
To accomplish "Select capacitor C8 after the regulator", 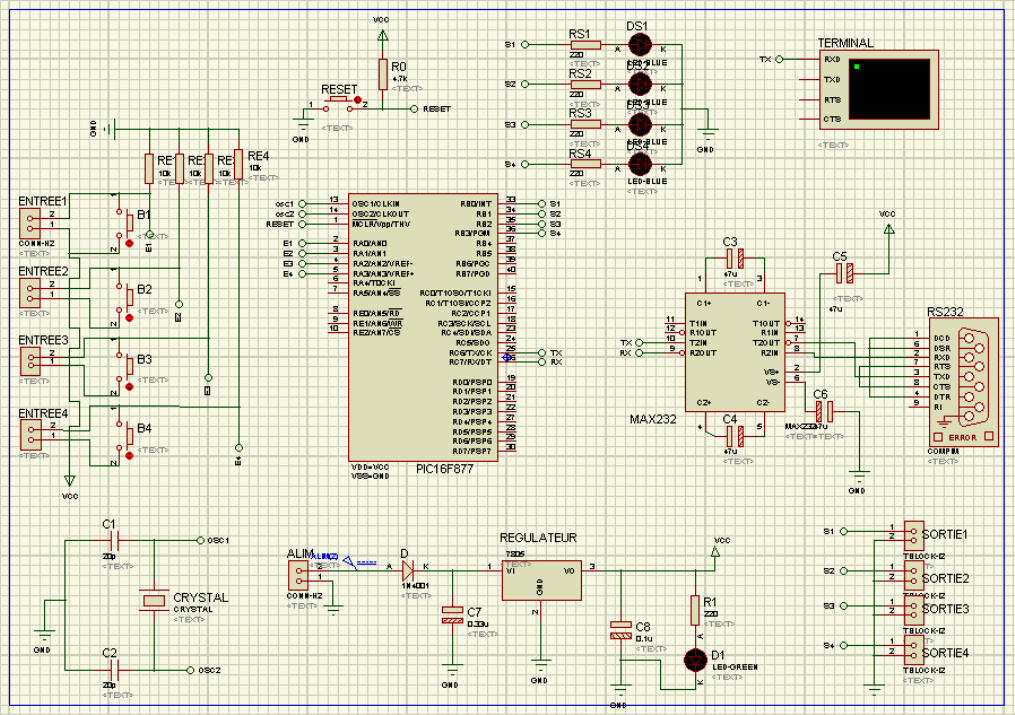I will 620,630.
